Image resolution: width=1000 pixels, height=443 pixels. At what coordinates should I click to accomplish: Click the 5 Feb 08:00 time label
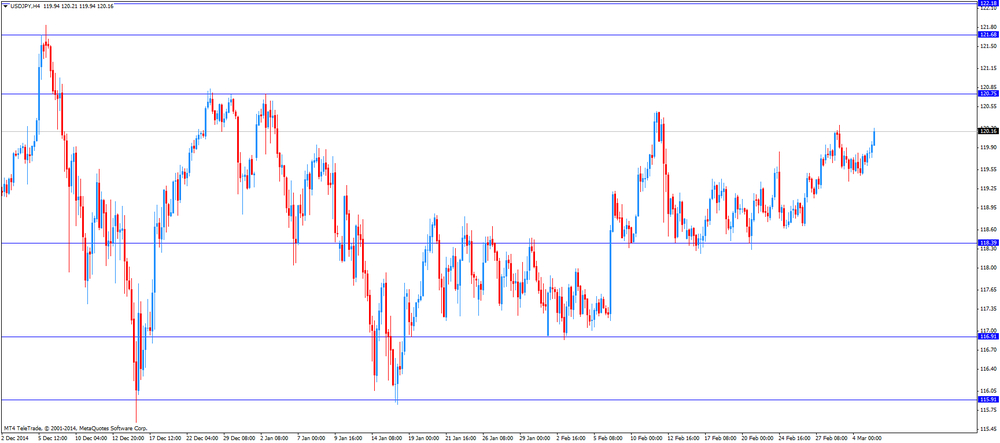pos(608,439)
